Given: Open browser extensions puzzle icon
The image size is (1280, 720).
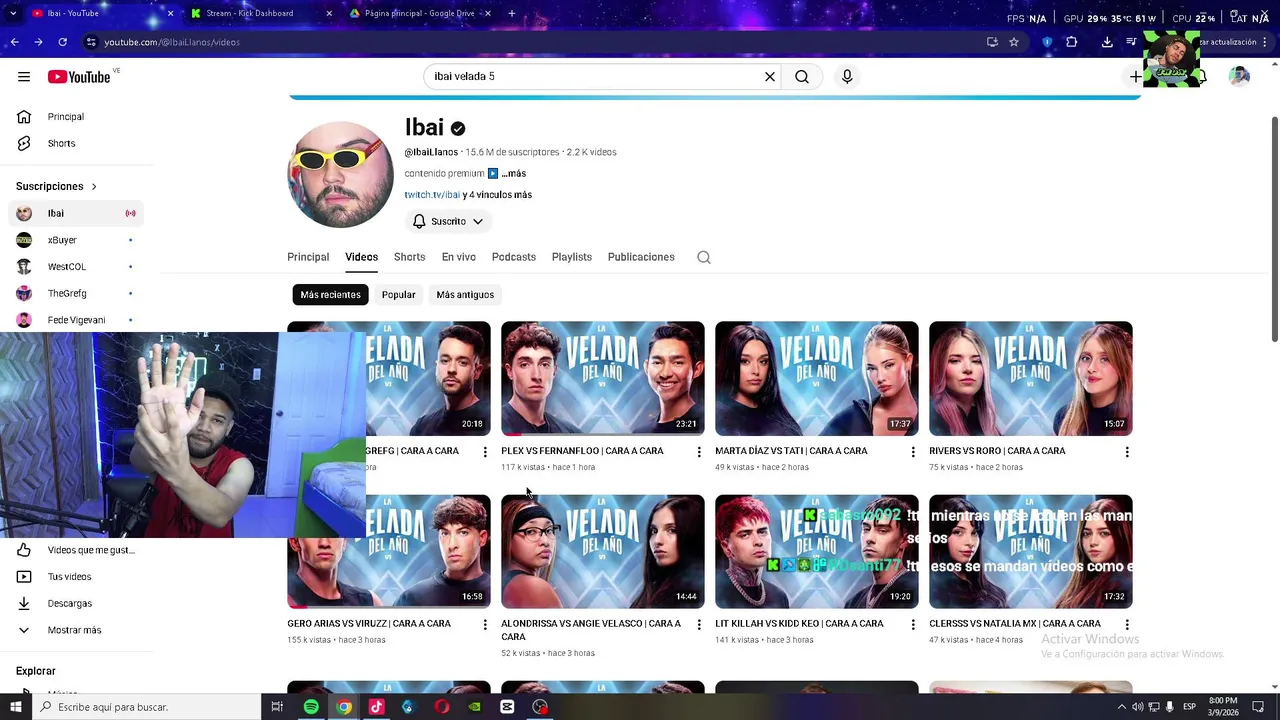Looking at the screenshot, I should pyautogui.click(x=1072, y=42).
